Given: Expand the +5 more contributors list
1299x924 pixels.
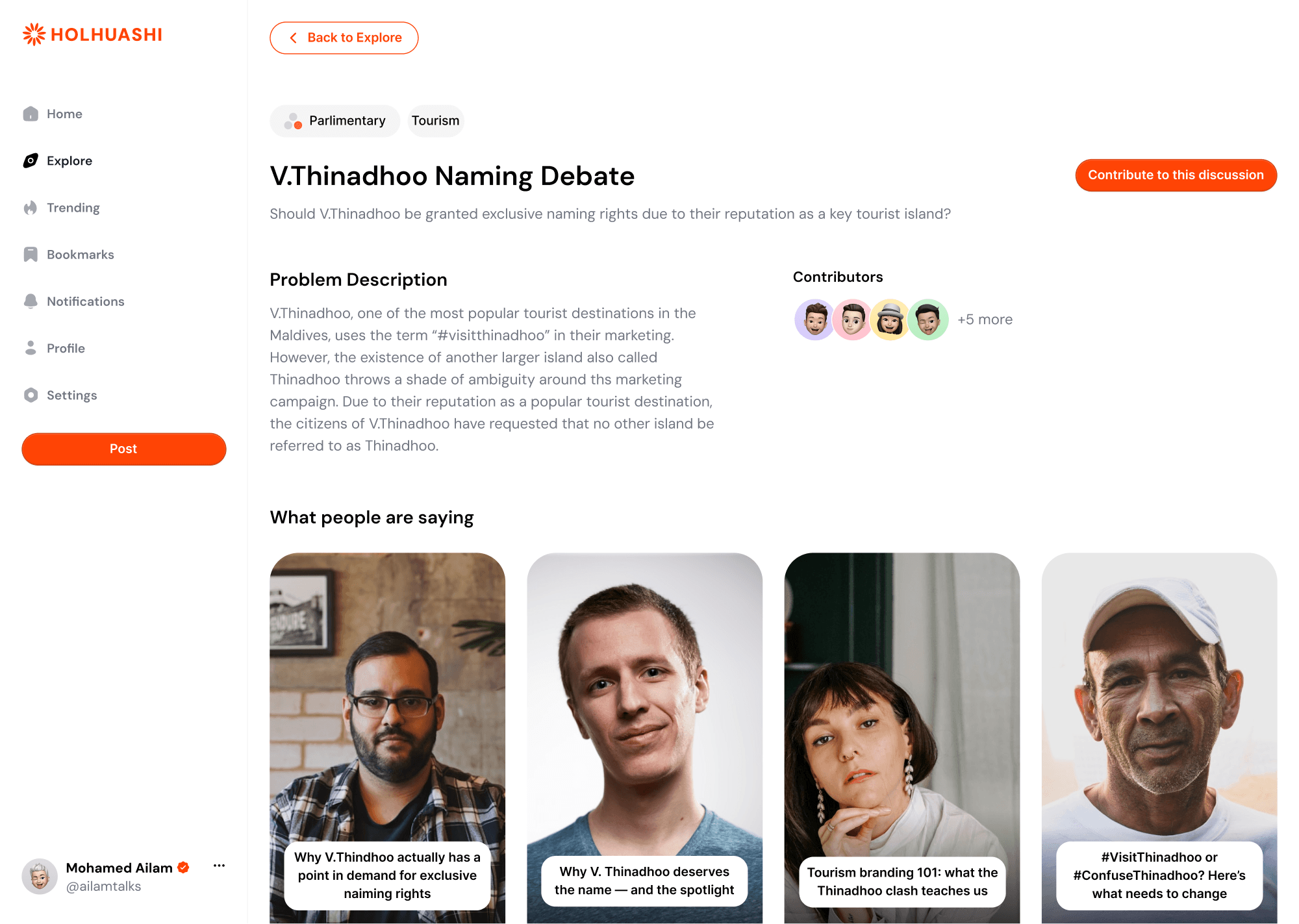Looking at the screenshot, I should [985, 319].
